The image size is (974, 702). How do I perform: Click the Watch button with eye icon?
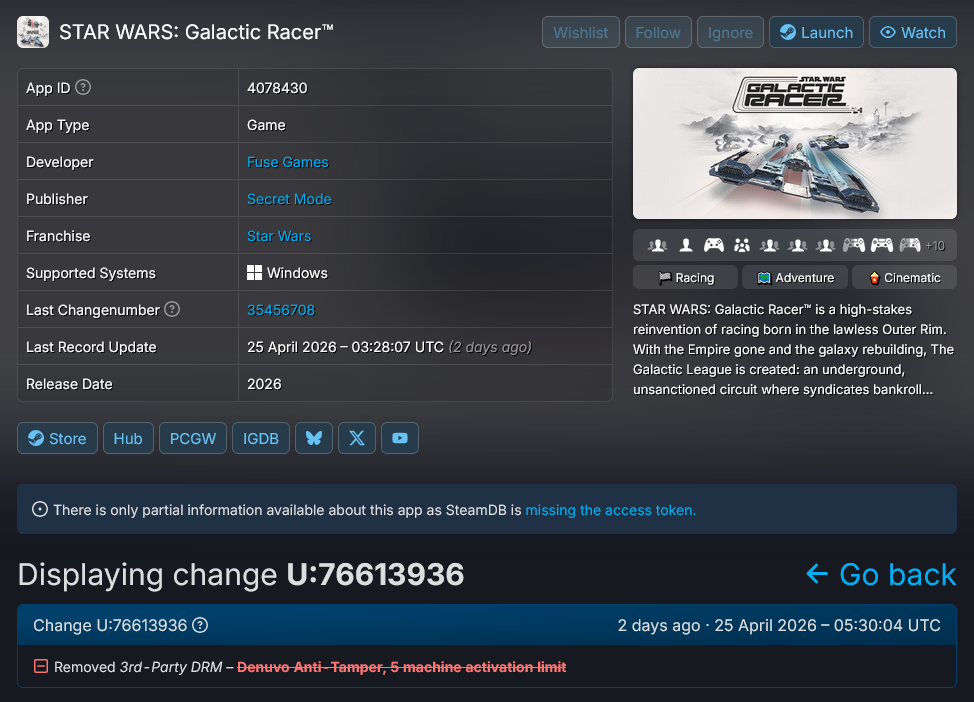point(913,32)
